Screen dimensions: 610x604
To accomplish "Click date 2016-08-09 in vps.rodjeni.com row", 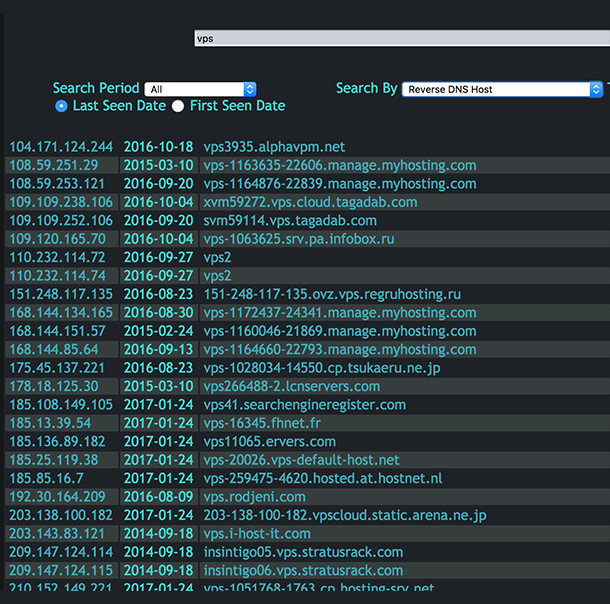I will click(x=158, y=497).
